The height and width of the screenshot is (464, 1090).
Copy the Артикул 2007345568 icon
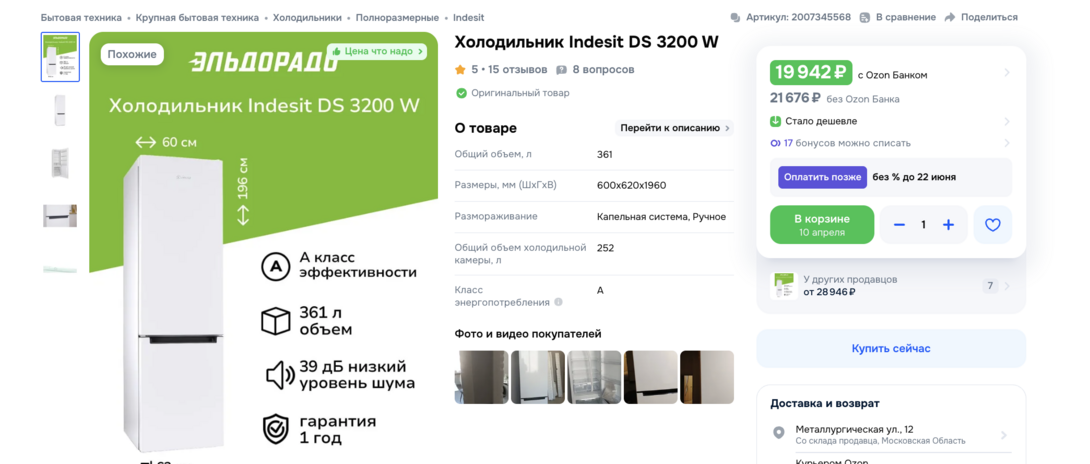point(735,17)
